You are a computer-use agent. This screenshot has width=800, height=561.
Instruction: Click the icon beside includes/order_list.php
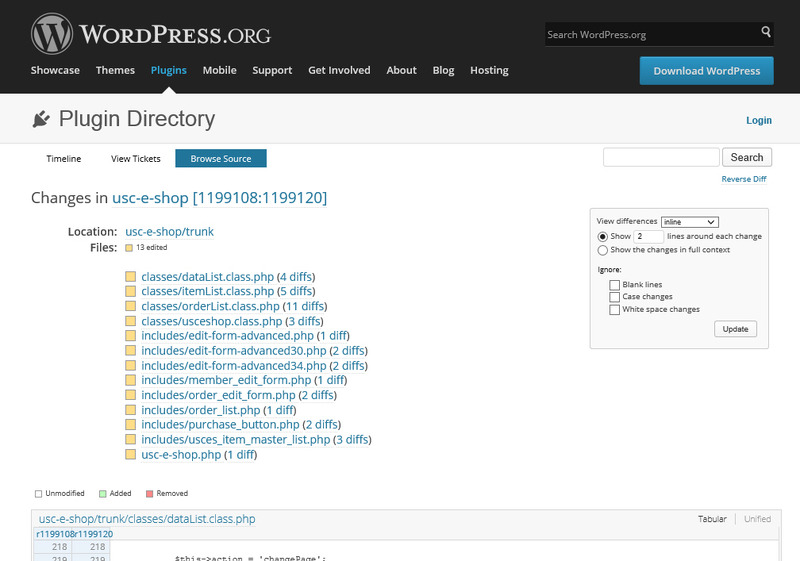[x=130, y=410]
